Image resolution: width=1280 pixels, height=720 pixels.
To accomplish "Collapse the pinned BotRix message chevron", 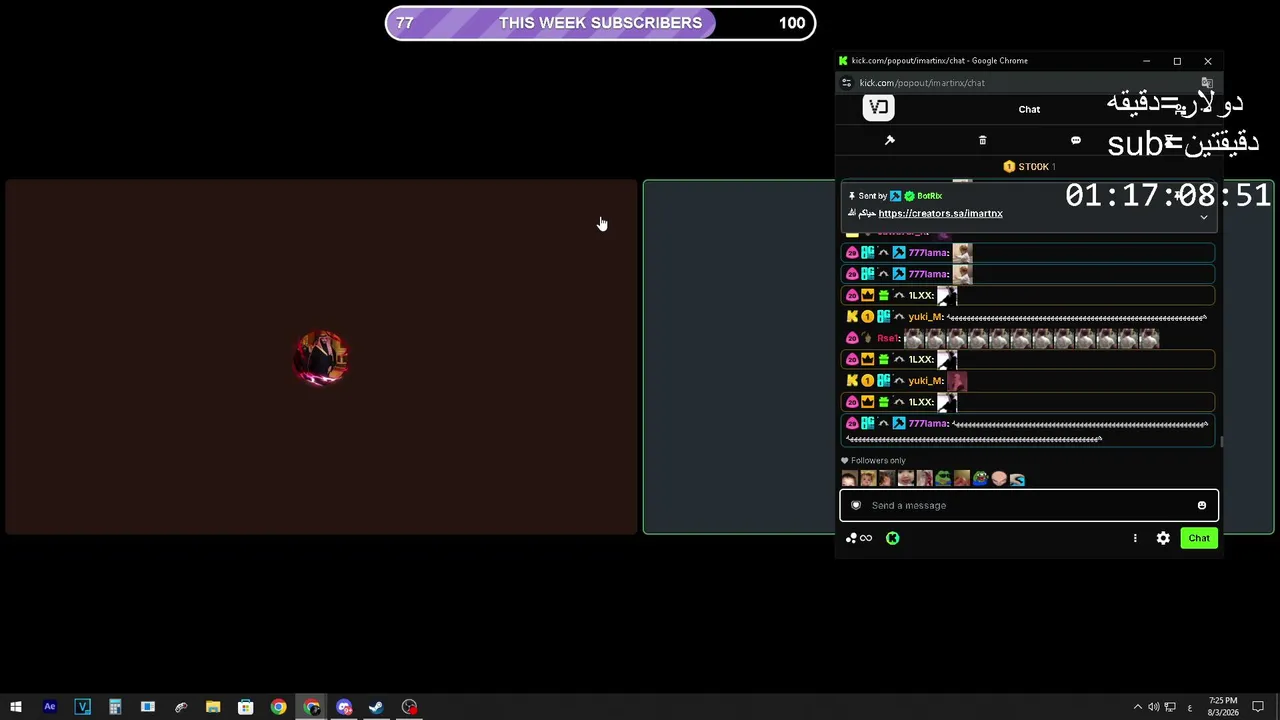I will coord(1204,217).
